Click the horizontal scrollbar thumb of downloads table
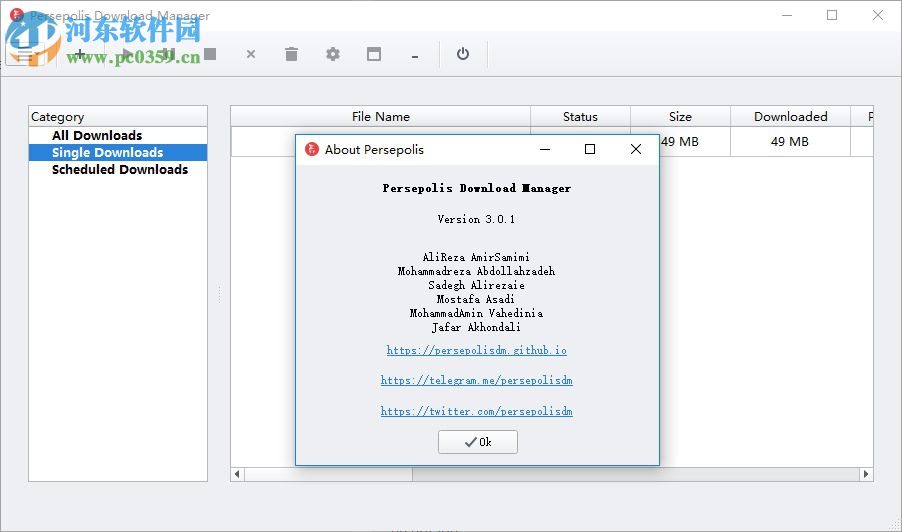Viewport: 902px width, 532px height. [x=328, y=474]
